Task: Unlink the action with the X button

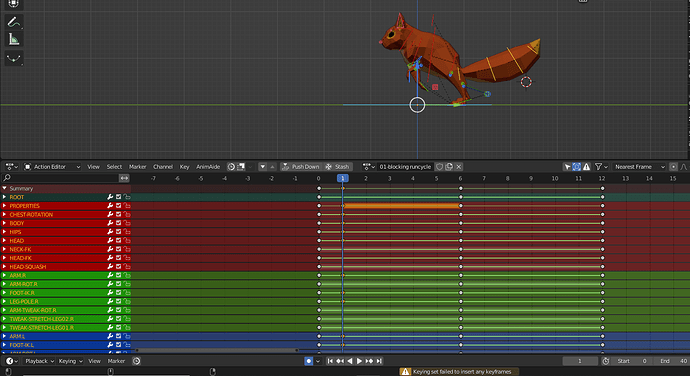Action: pyautogui.click(x=459, y=167)
